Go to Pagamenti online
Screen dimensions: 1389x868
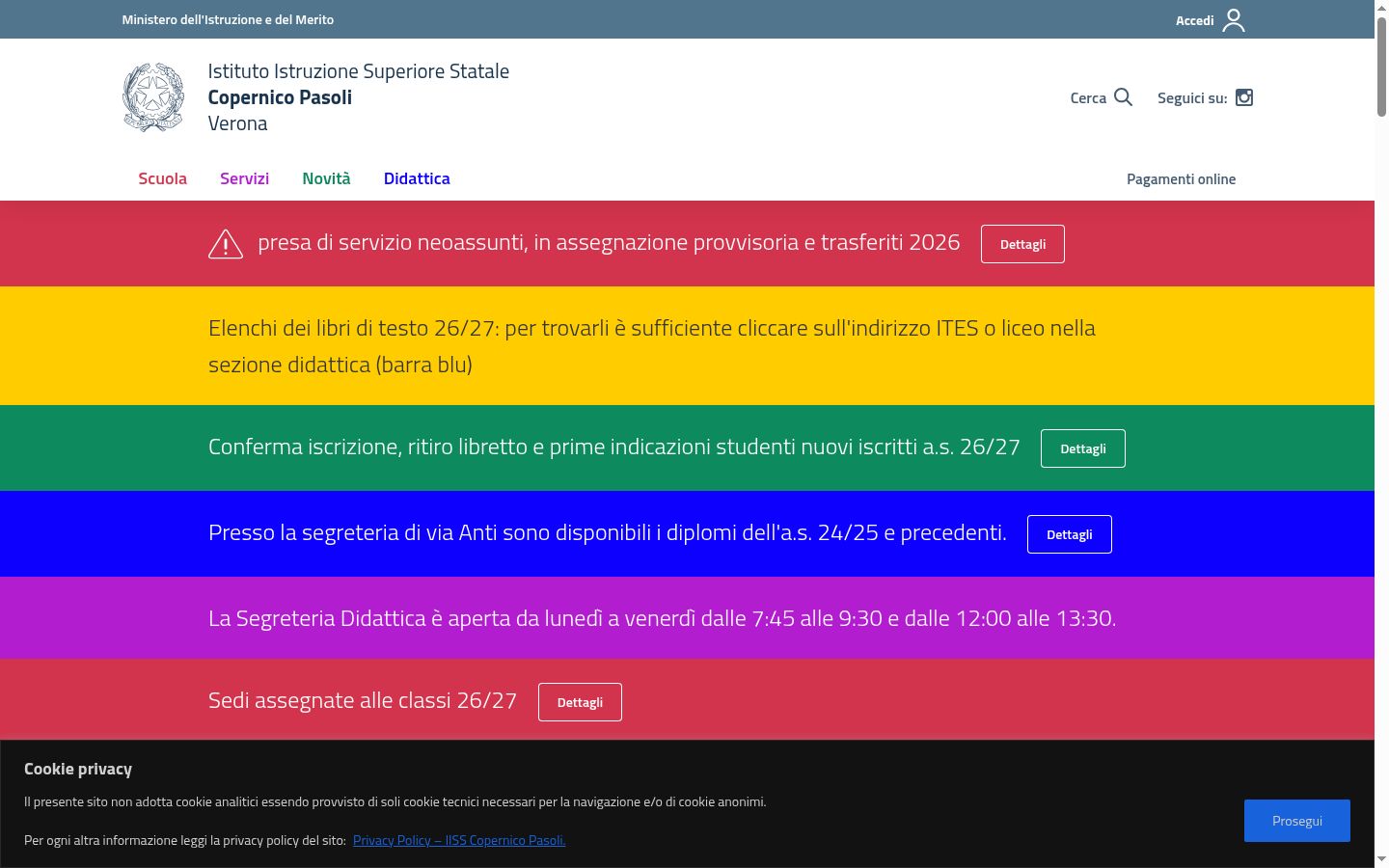(1181, 179)
